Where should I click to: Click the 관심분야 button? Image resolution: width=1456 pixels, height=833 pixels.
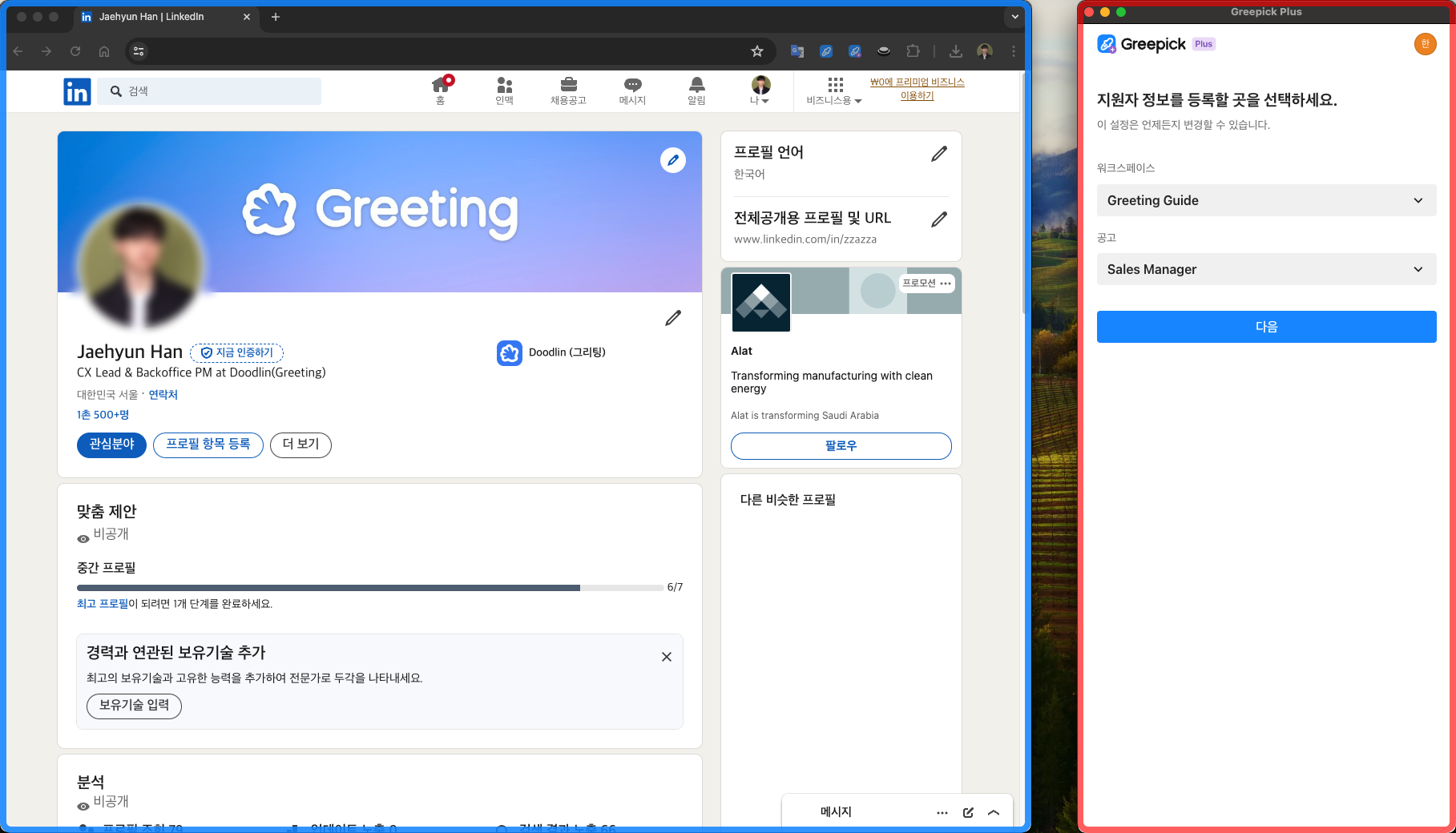(x=111, y=445)
